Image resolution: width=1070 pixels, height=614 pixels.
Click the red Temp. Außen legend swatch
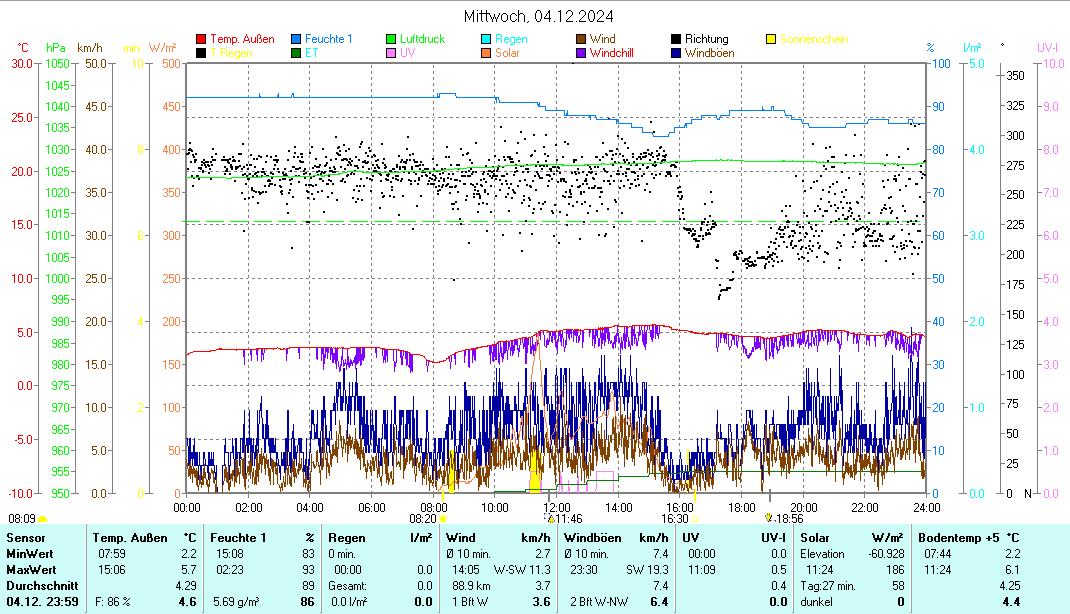pos(201,39)
